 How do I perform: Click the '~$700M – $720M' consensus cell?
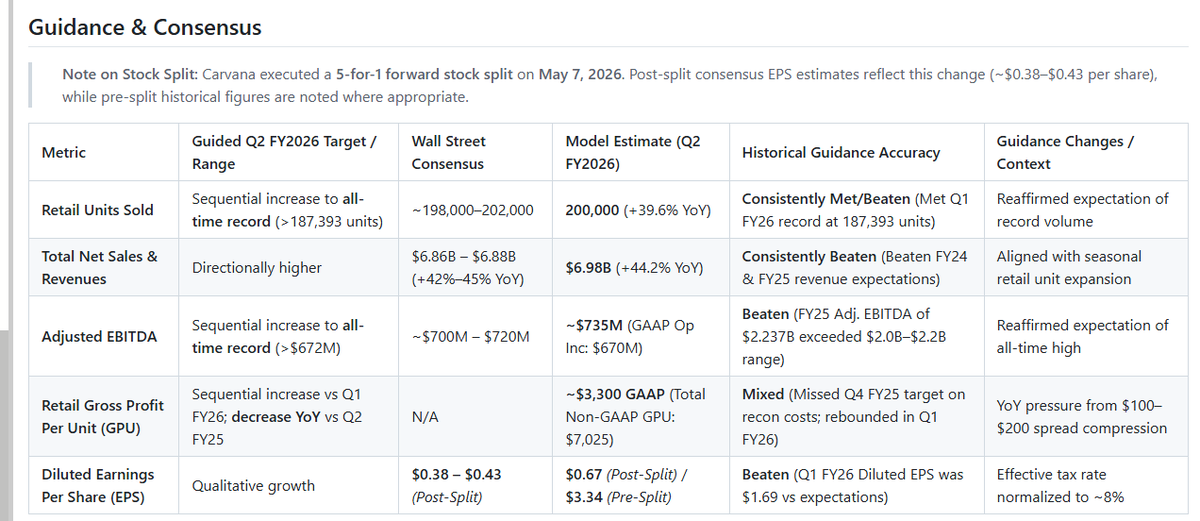pyautogui.click(x=470, y=337)
